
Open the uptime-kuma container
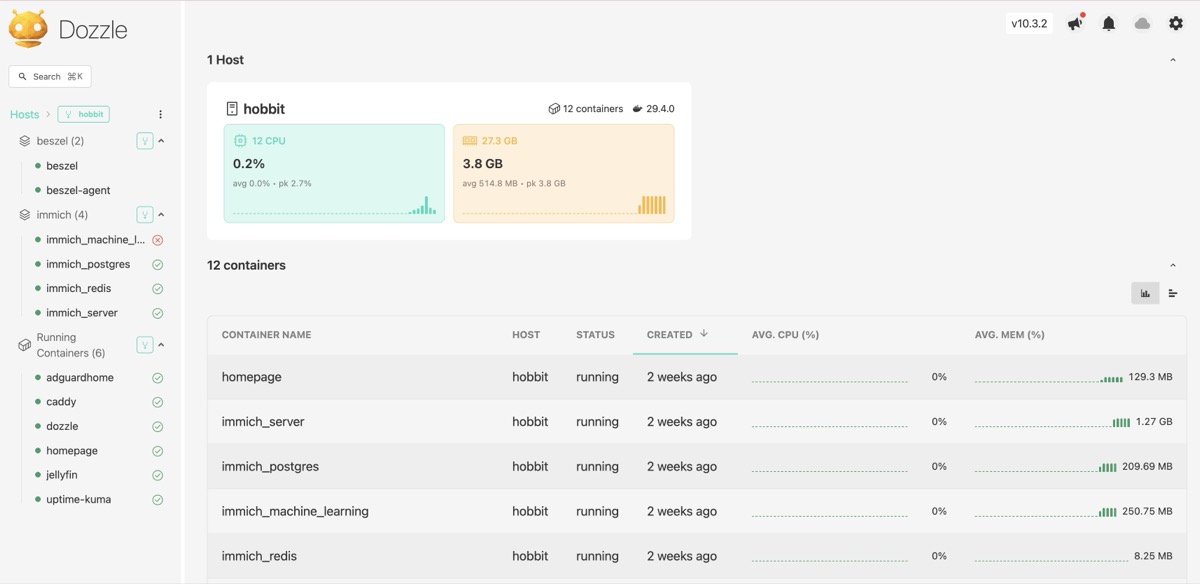(78, 499)
